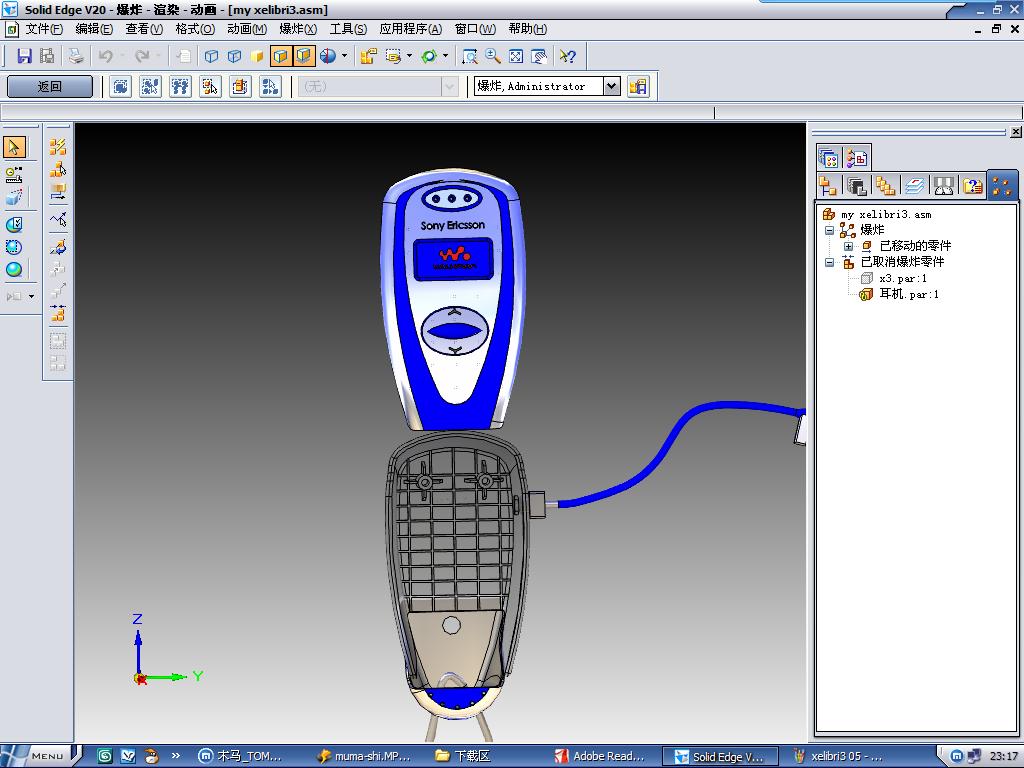Click the sphere with checklist render icon
The height and width of the screenshot is (768, 1024).
[14, 225]
